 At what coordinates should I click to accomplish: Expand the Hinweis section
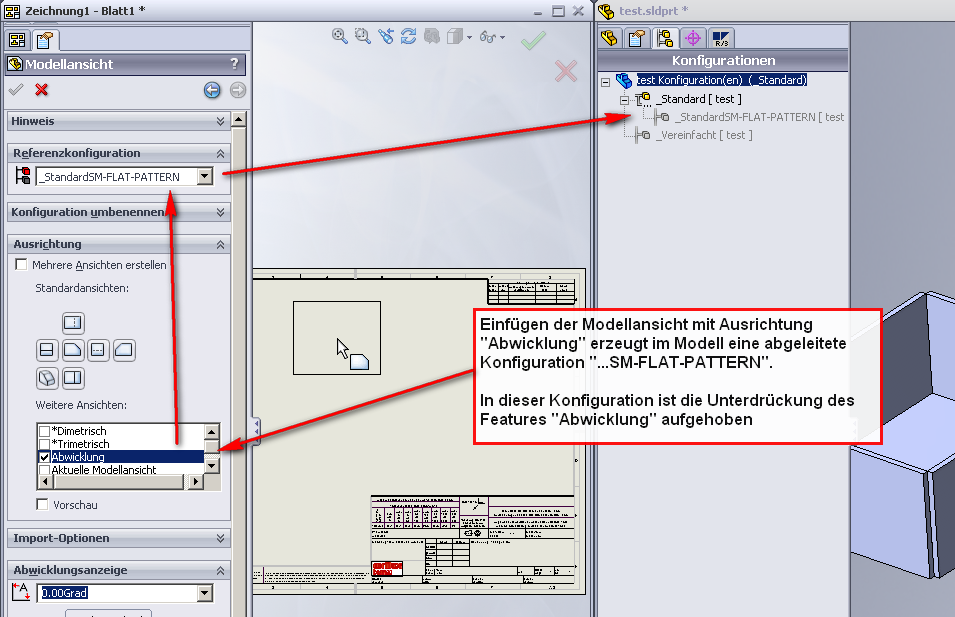[220, 121]
